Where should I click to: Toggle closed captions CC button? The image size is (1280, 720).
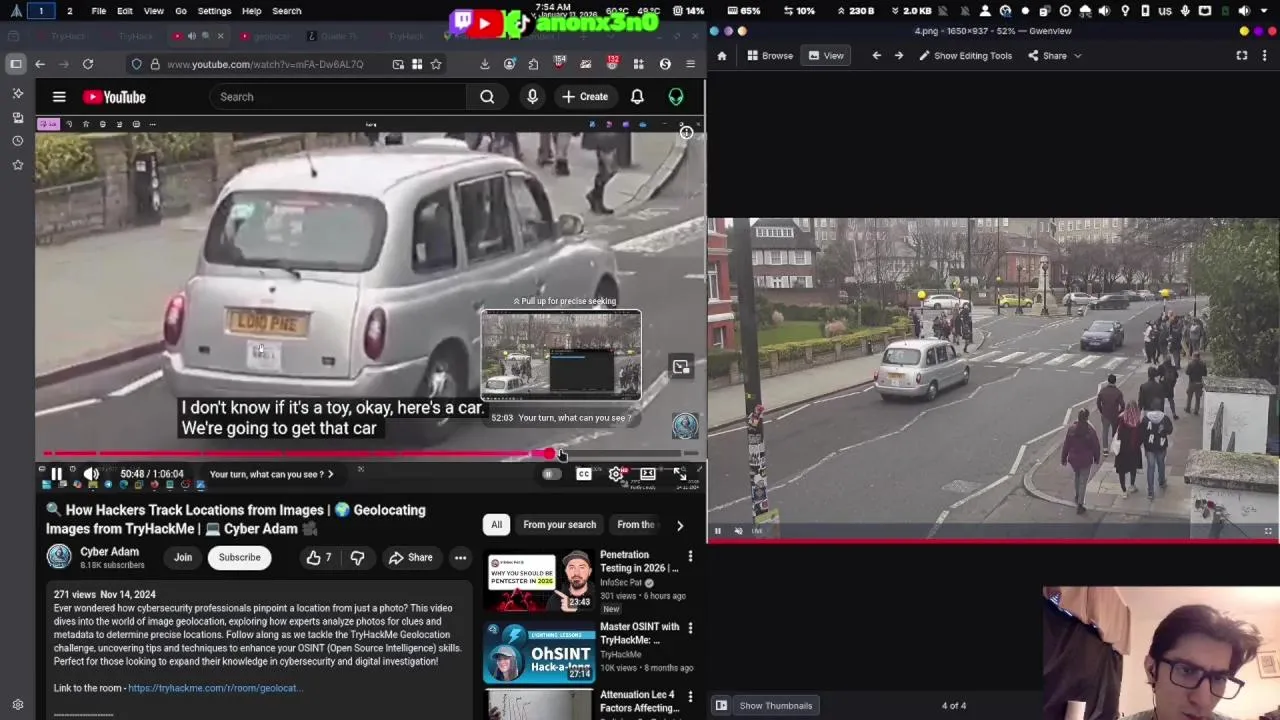coord(584,474)
